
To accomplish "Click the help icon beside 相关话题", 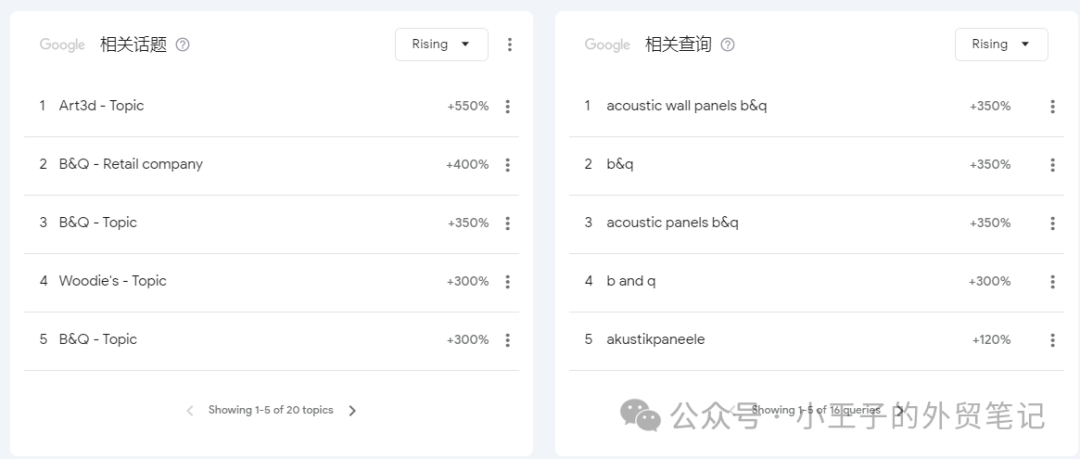I will (x=182, y=45).
